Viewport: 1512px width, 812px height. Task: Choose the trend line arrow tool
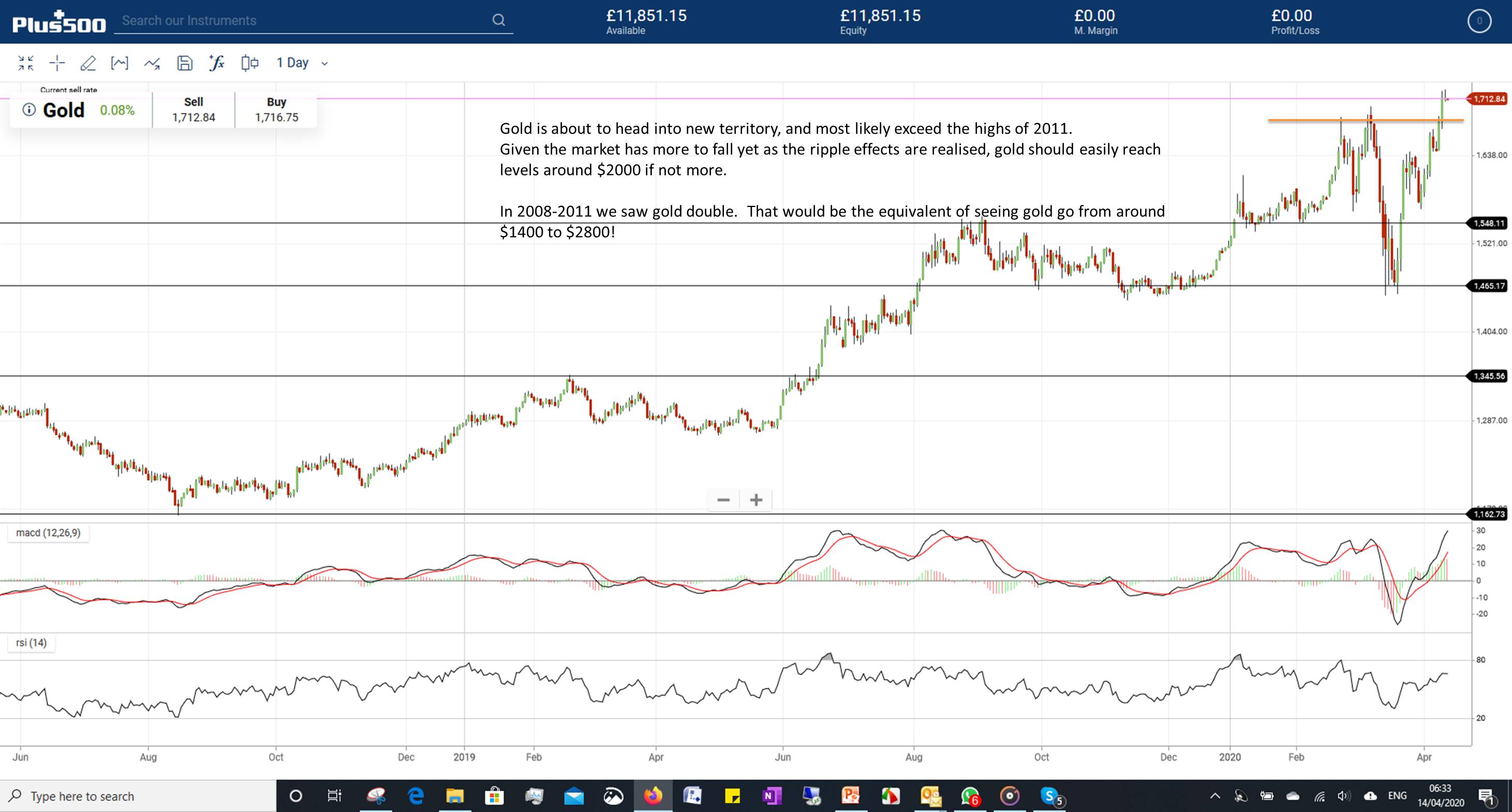pos(152,63)
